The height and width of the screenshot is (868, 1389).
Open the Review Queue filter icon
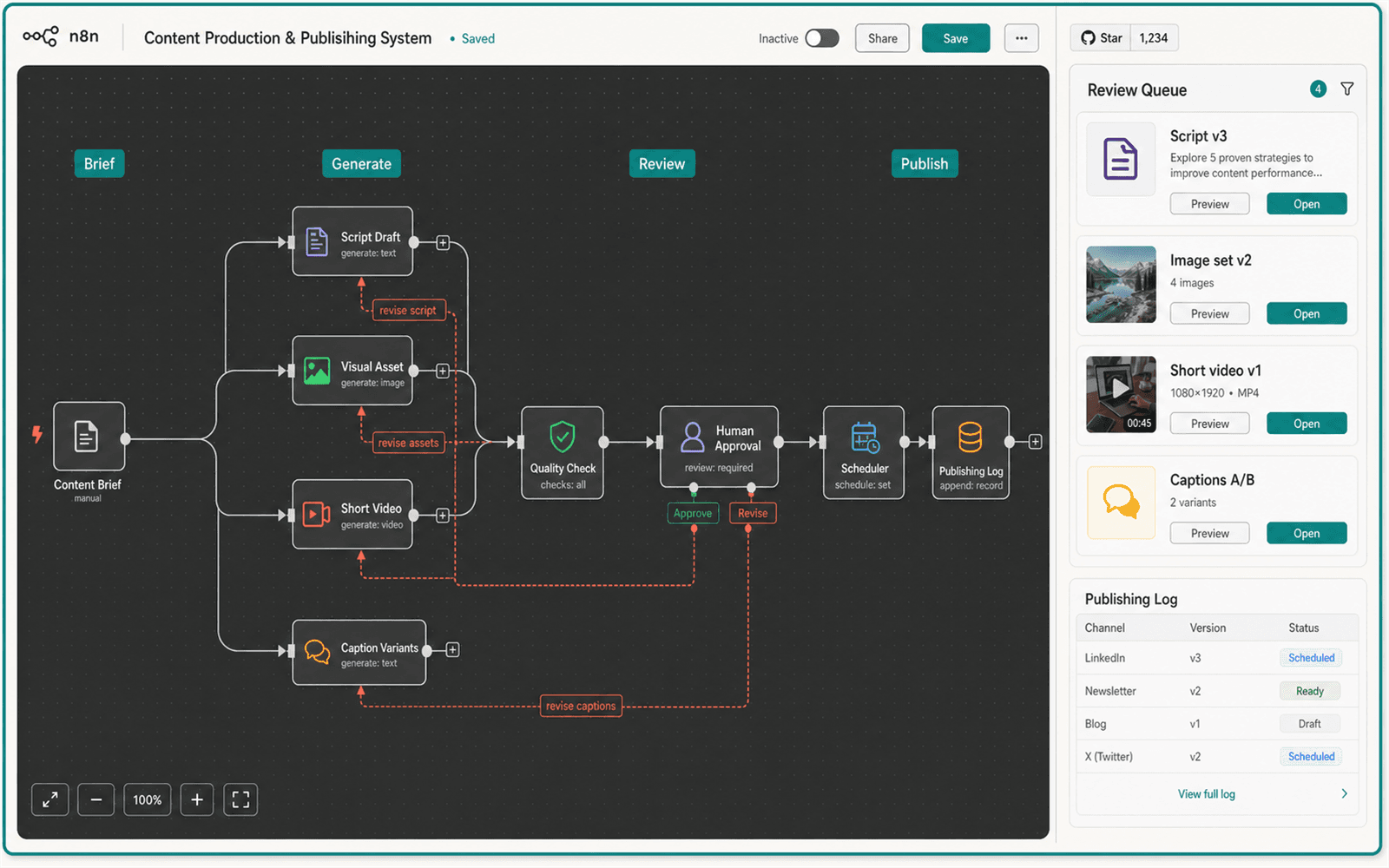tap(1346, 89)
